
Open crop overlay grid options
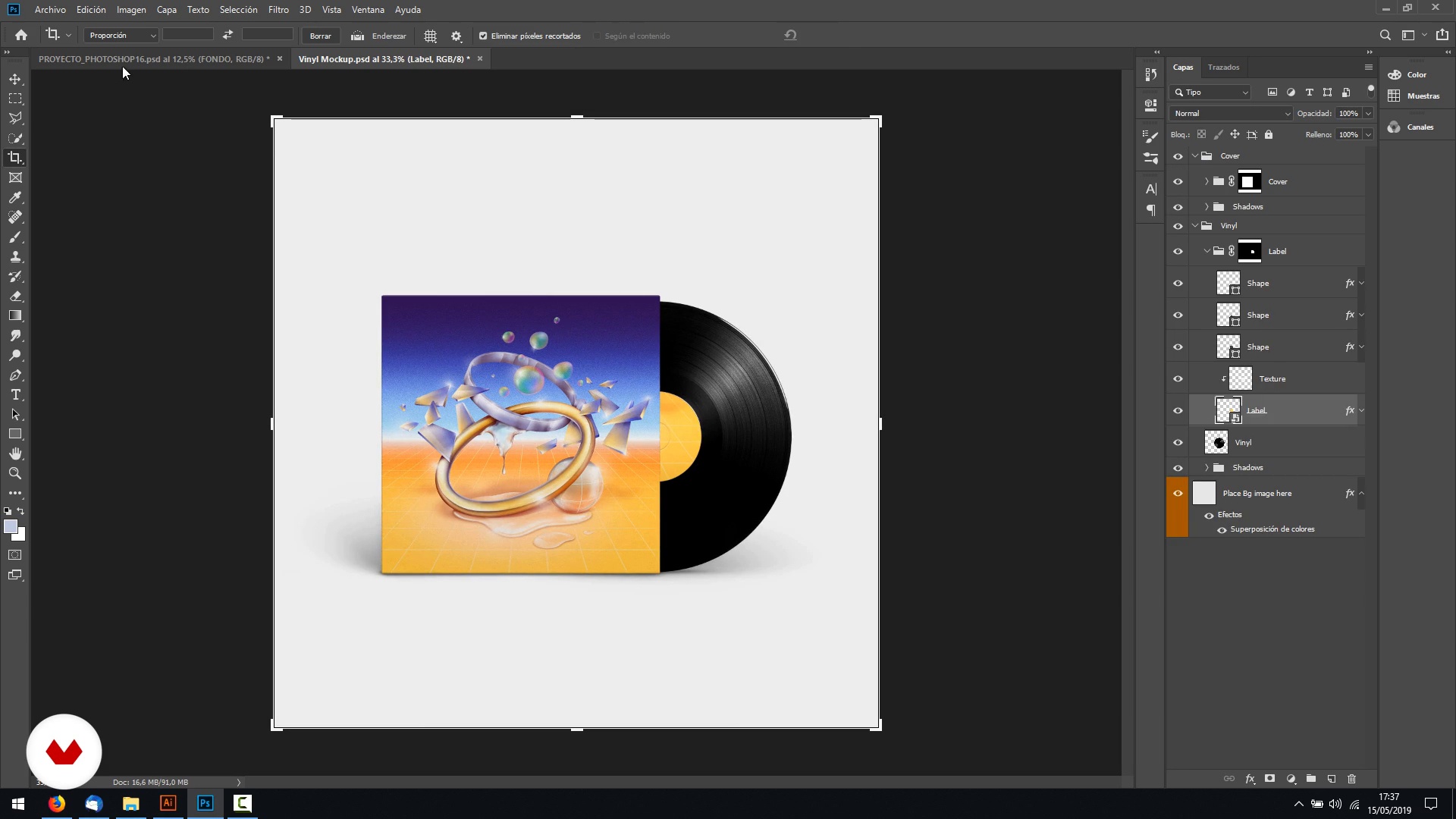[430, 36]
